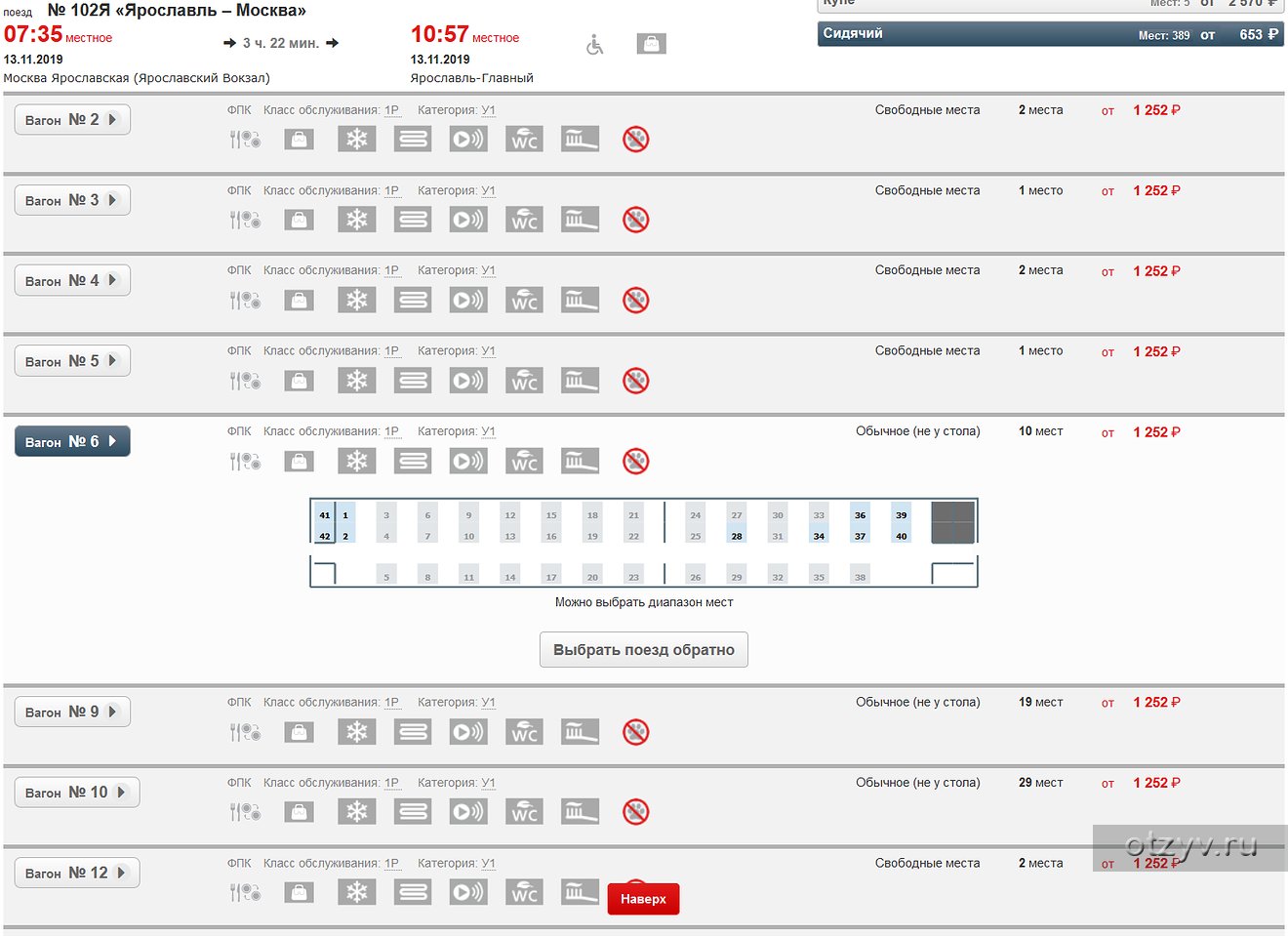This screenshot has width=1288, height=936.
Task: Select seat 28 in the wagon 6 seat map
Action: click(737, 536)
